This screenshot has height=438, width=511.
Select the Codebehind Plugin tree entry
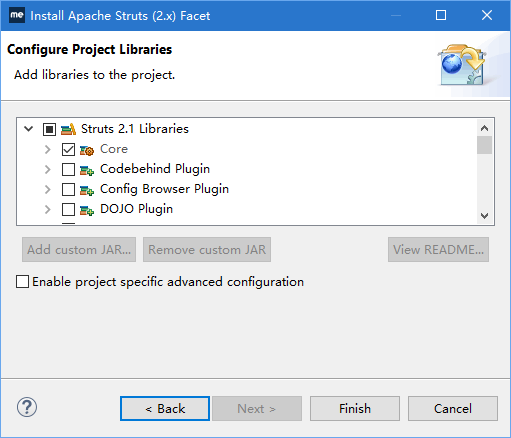pyautogui.click(x=155, y=169)
